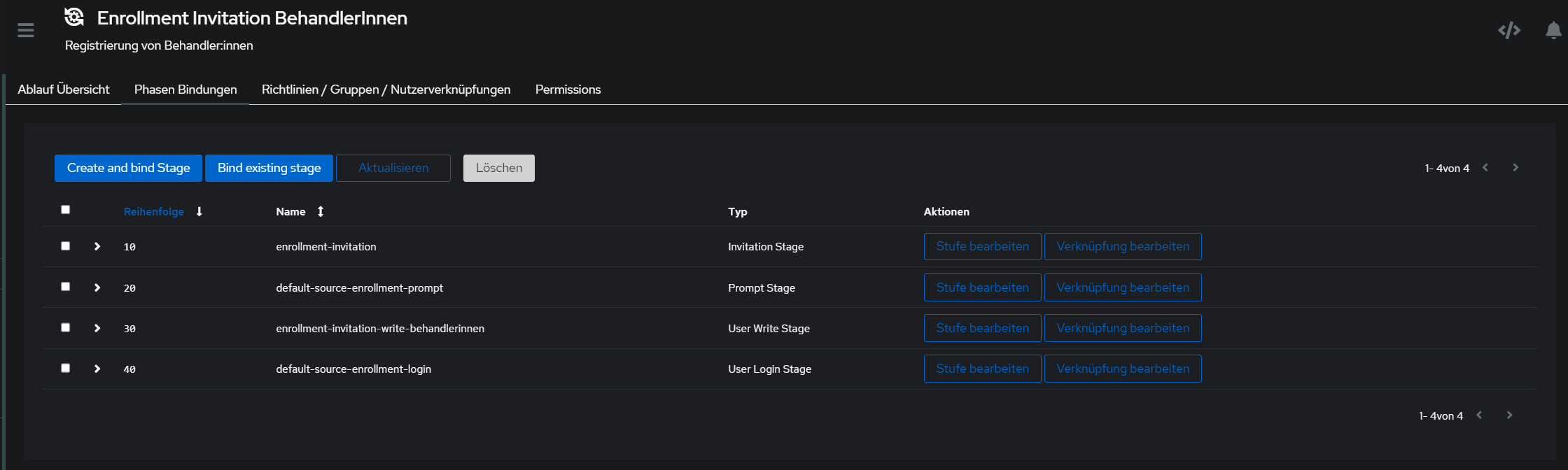Sort table by Name column icon

321,212
